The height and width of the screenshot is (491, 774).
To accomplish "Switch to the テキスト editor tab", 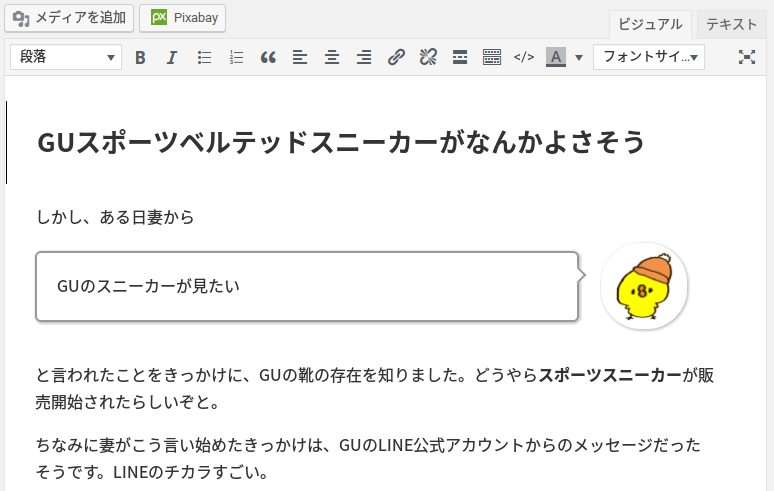I will (x=731, y=24).
